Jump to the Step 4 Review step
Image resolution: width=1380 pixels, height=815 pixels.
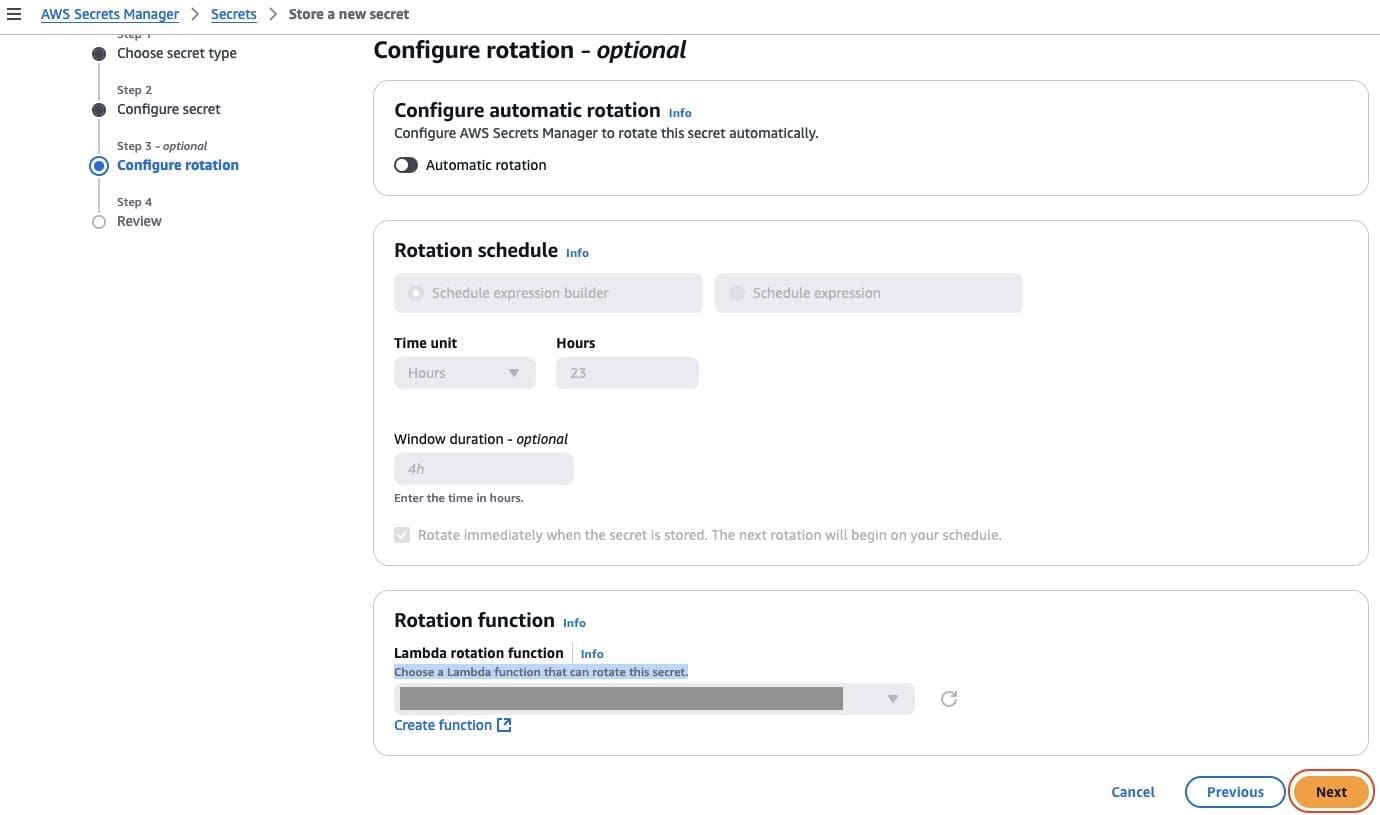pos(139,220)
